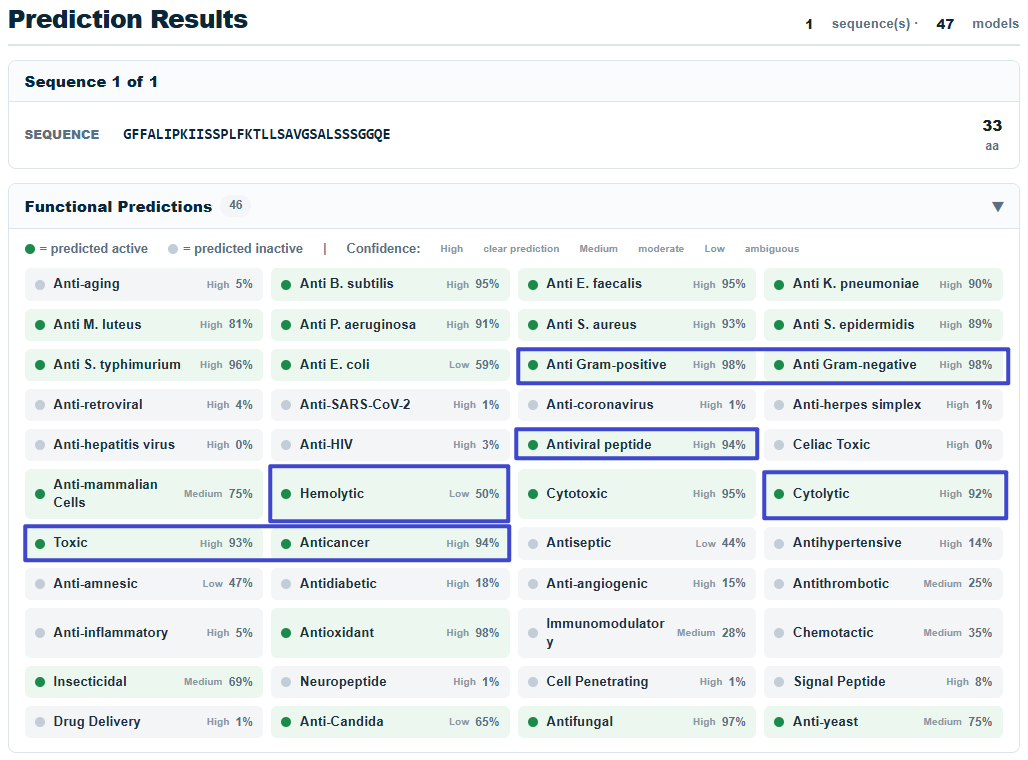1028x760 pixels.
Task: Click the green dot beside Antifungal
Action: coord(533,722)
